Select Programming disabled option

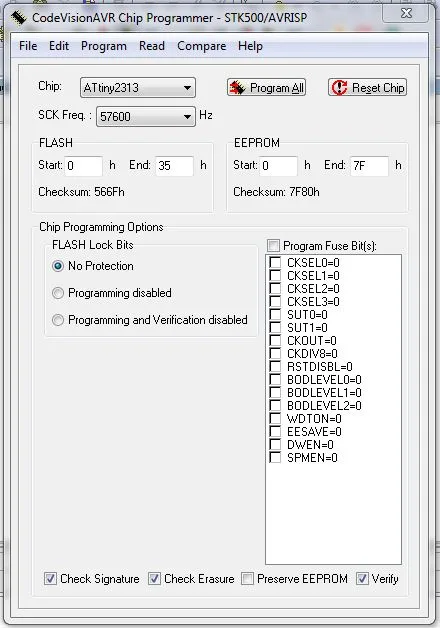(58, 293)
